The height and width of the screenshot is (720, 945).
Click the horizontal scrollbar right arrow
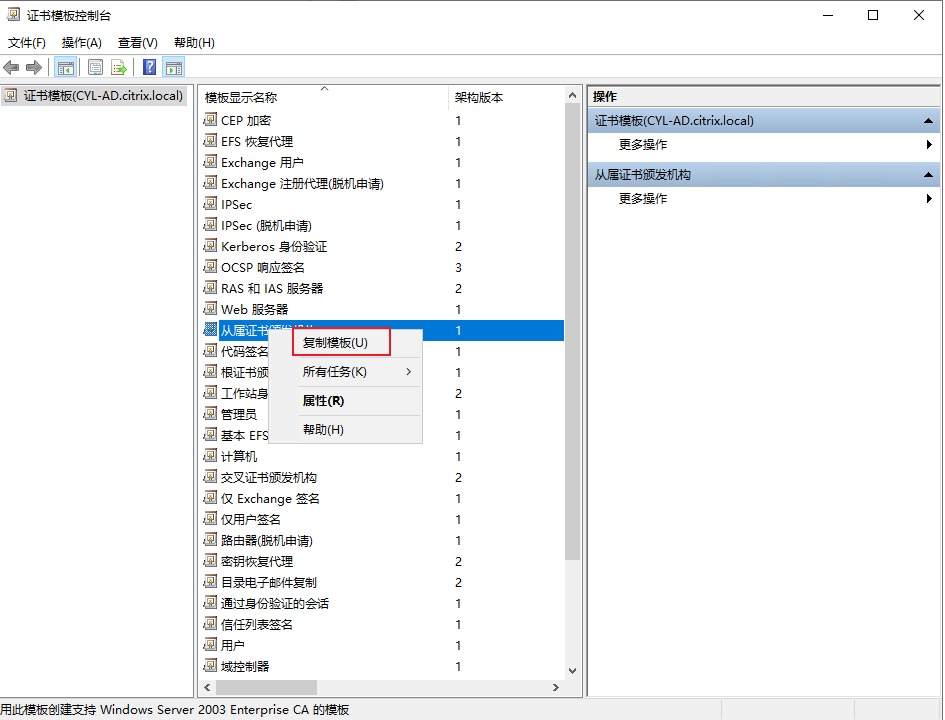556,688
